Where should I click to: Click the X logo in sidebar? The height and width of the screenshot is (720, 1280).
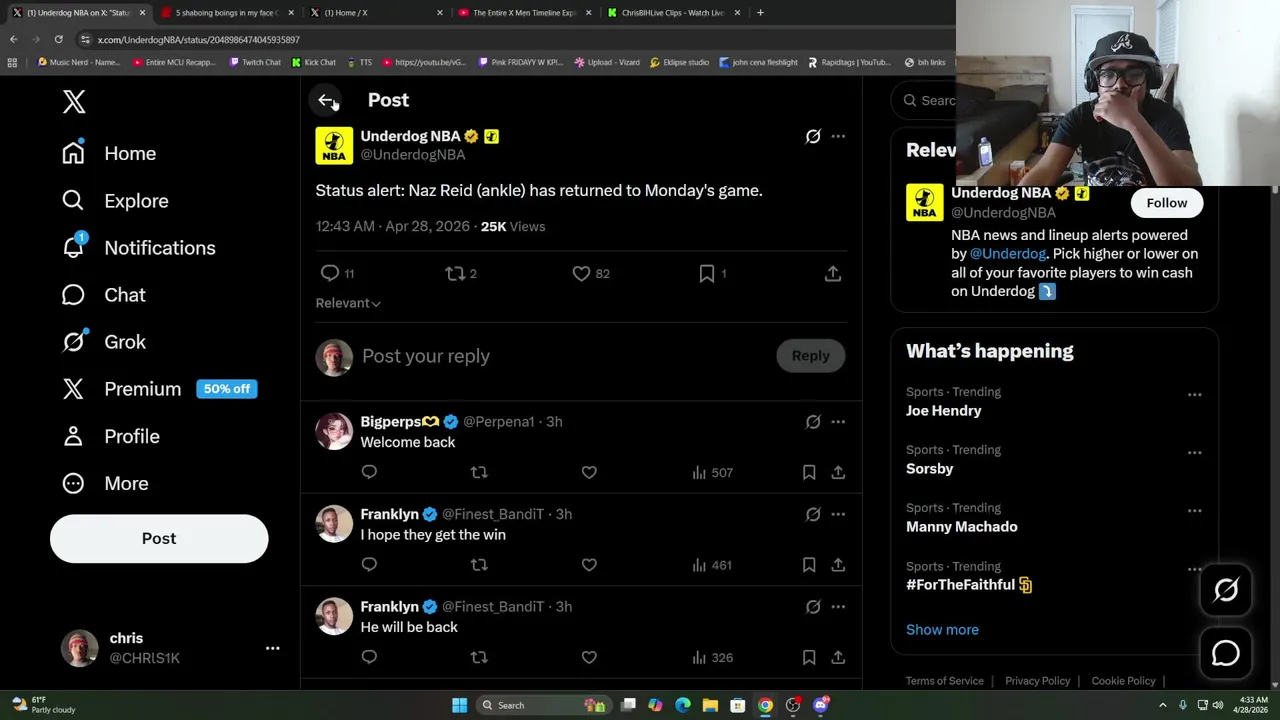pos(74,101)
